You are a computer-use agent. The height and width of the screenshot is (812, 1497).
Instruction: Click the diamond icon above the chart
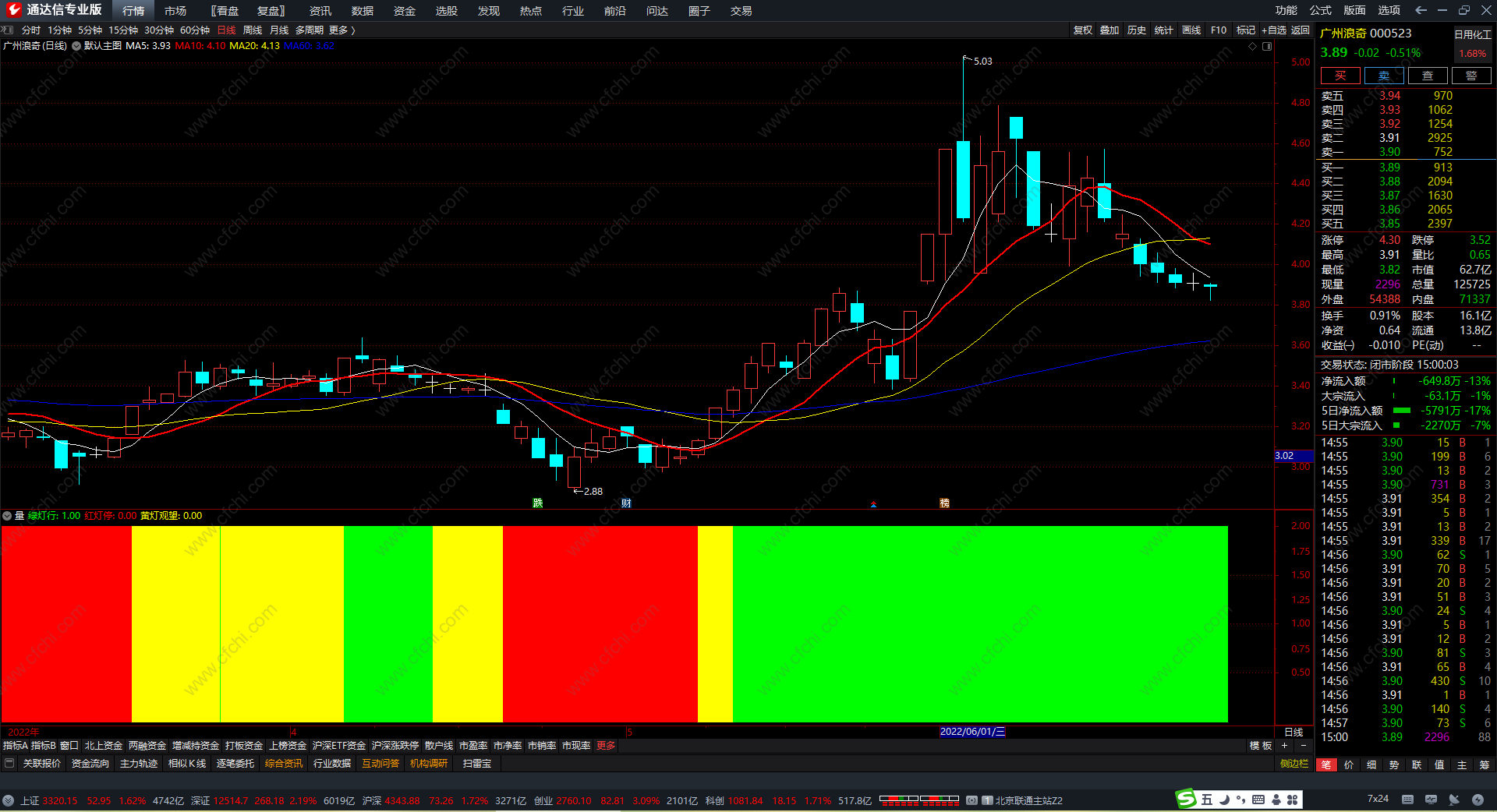pyautogui.click(x=1253, y=46)
